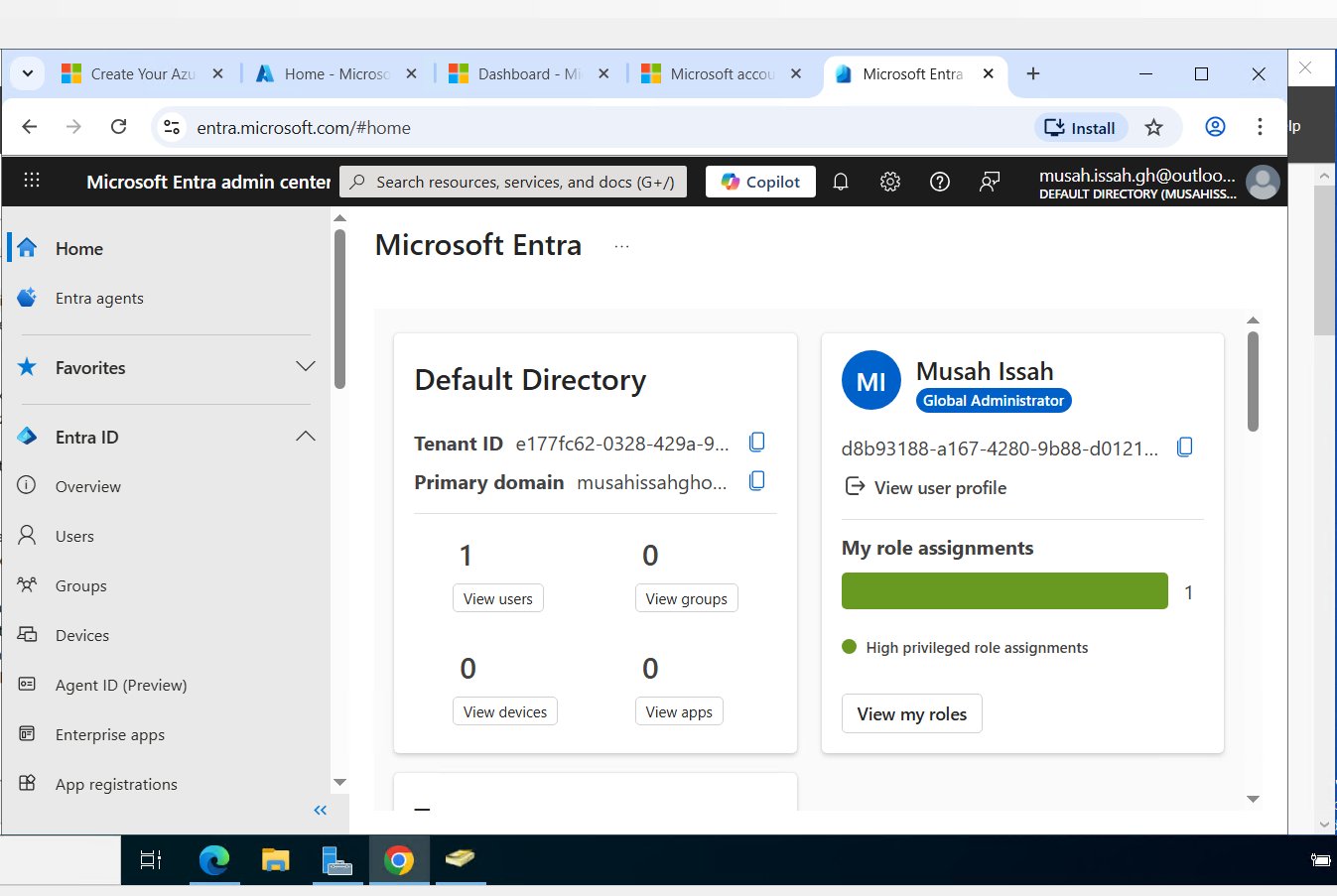Click the search resources input field
1337x896 pixels.
524,182
